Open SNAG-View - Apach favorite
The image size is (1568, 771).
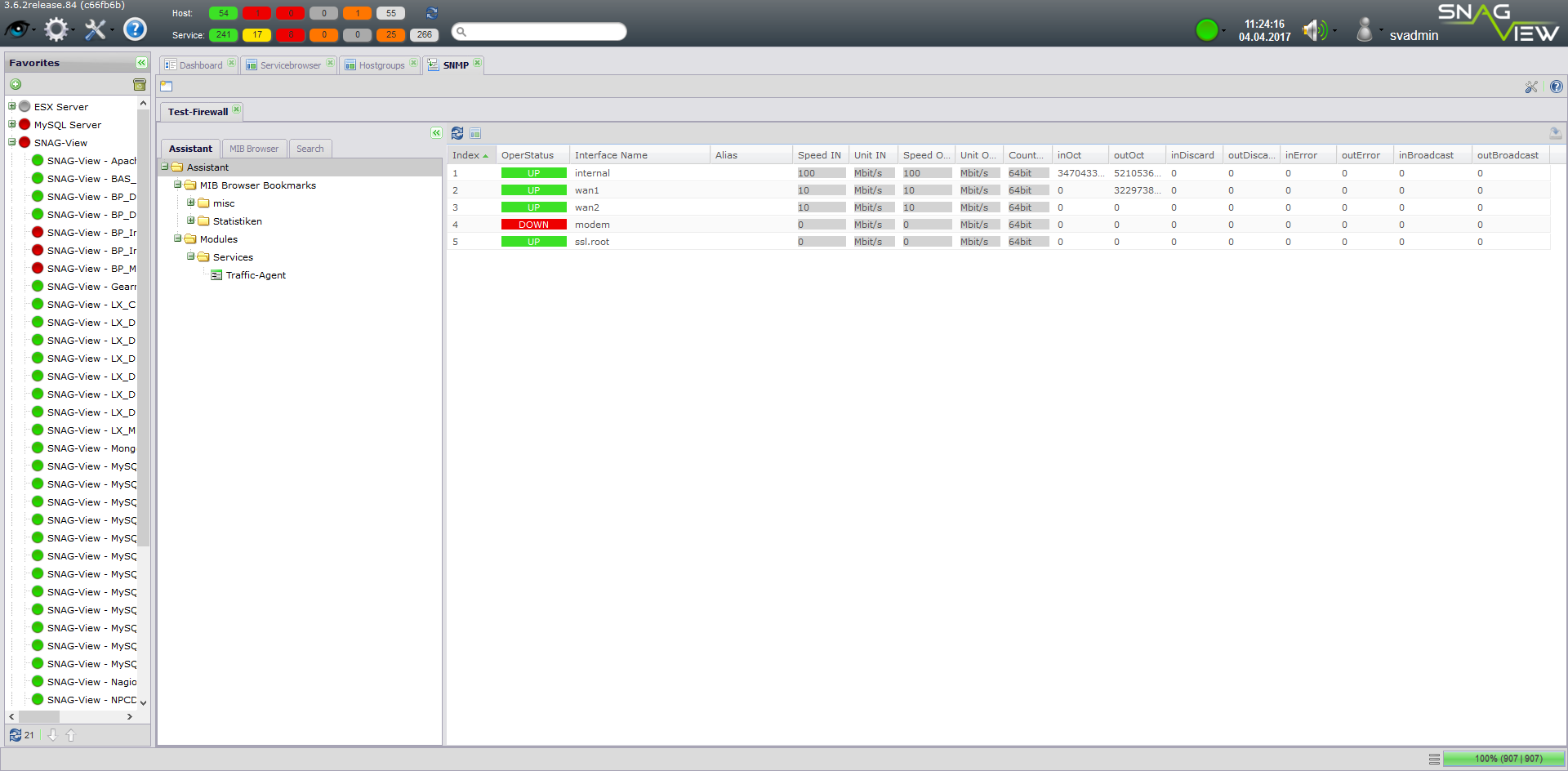click(x=91, y=161)
